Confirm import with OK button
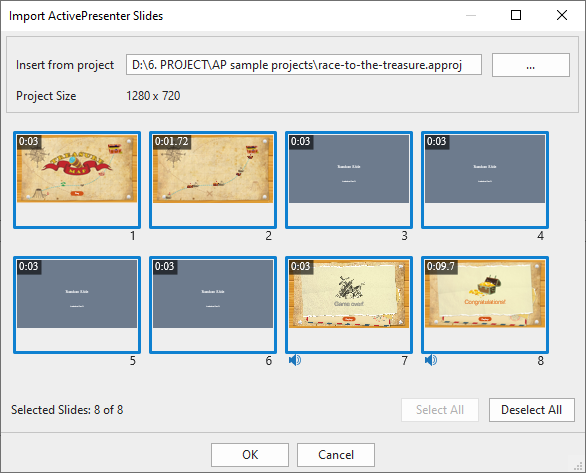 pyautogui.click(x=250, y=455)
